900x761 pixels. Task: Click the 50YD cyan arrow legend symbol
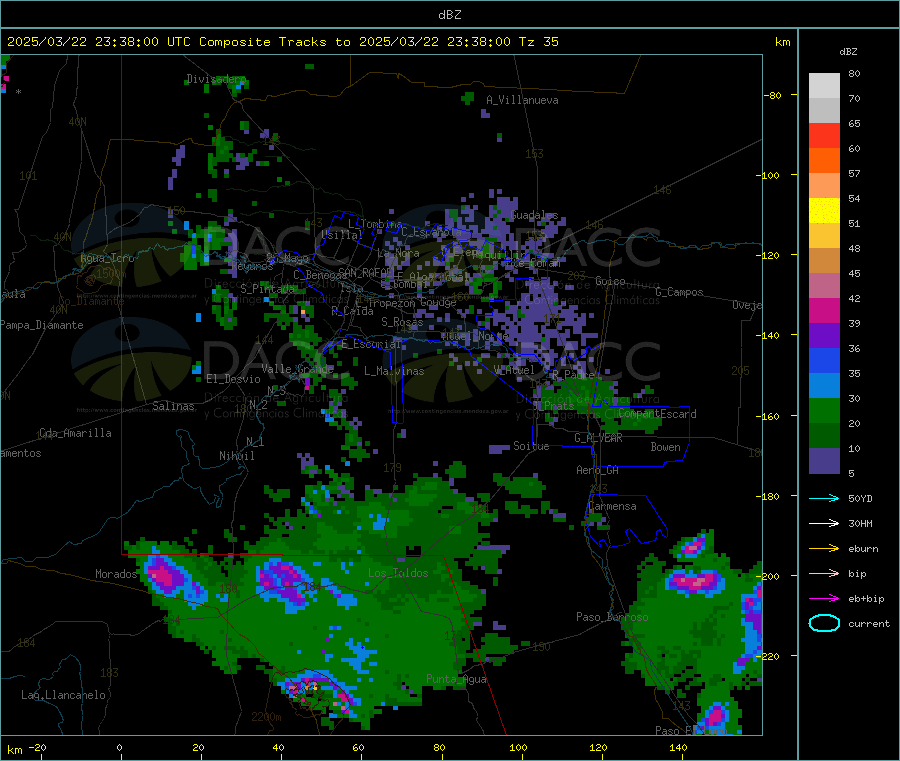pos(824,498)
